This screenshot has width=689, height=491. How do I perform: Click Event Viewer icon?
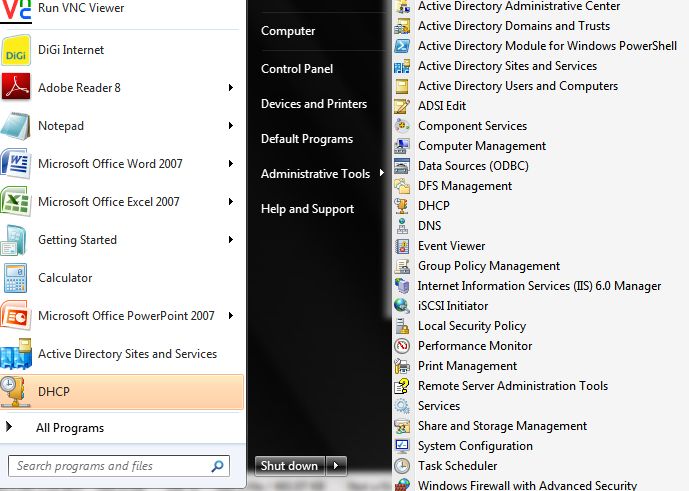pyautogui.click(x=402, y=246)
